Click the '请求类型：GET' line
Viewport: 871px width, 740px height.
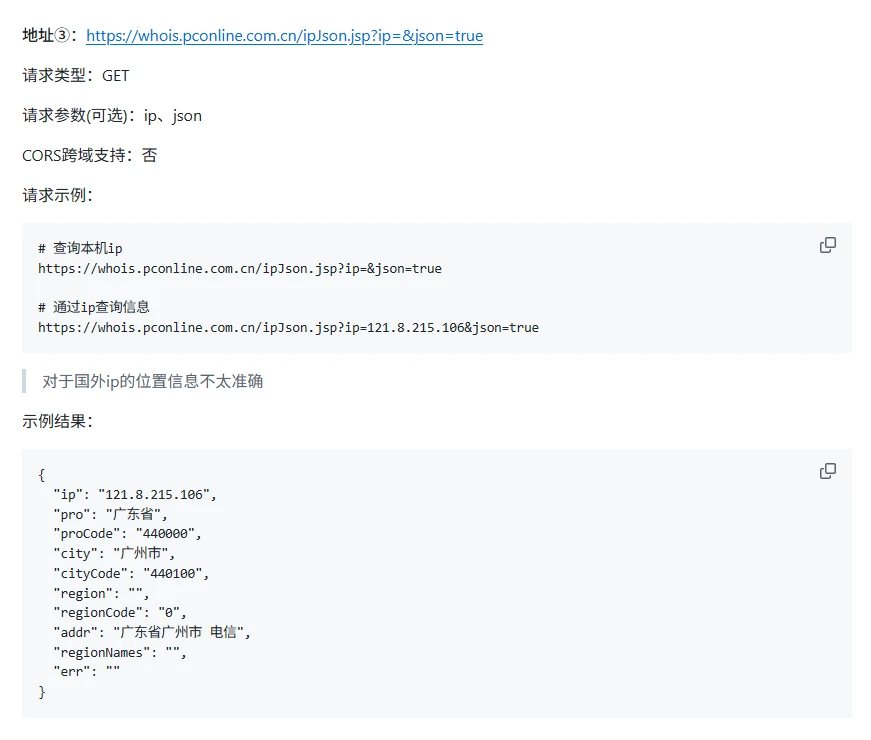click(x=76, y=76)
